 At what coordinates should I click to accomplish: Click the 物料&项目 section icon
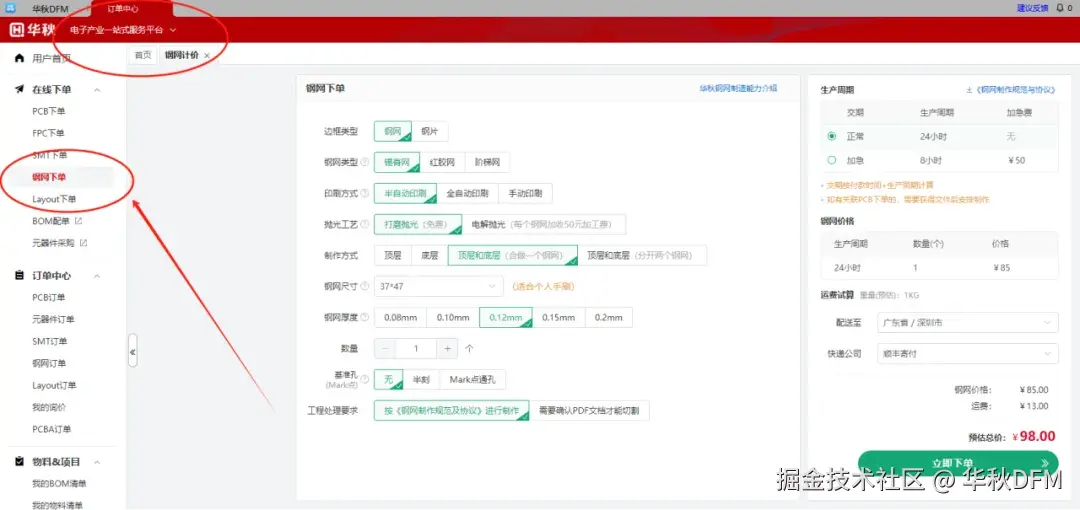point(19,462)
